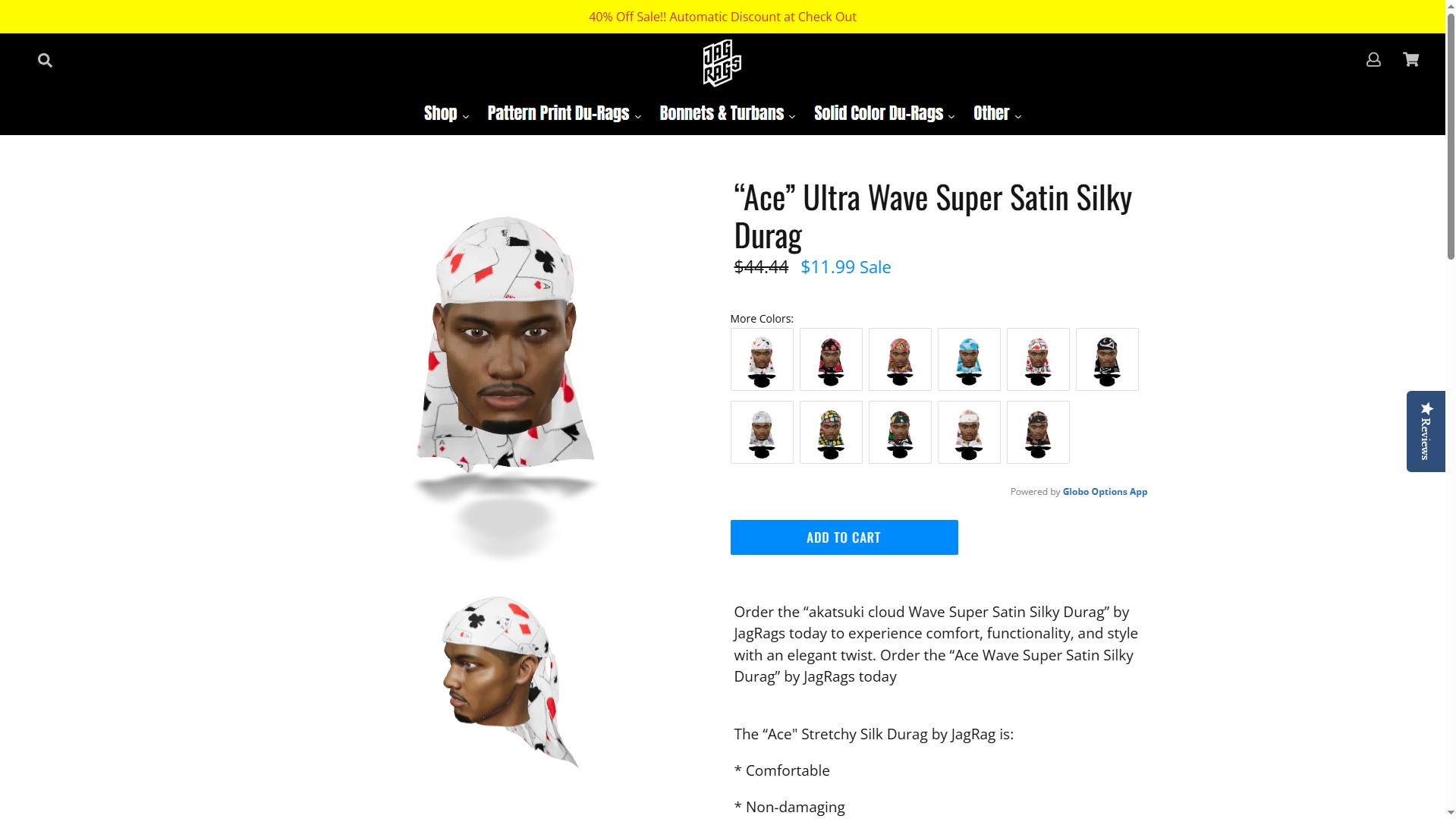
Task: Choose the black durag color option
Action: click(1107, 359)
